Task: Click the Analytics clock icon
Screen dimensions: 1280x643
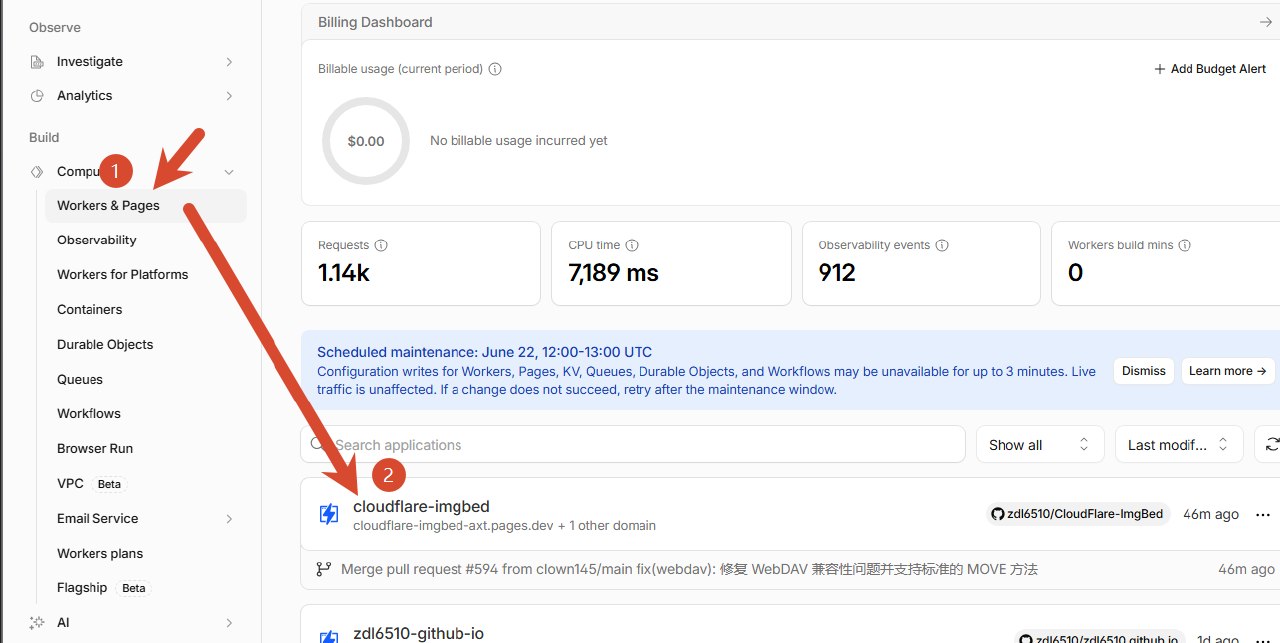Action: pyautogui.click(x=37, y=96)
